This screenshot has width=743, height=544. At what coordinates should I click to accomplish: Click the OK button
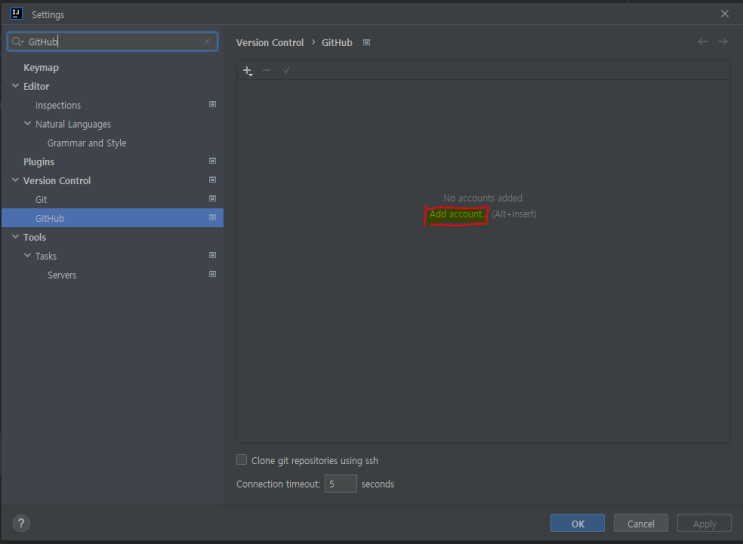[577, 523]
